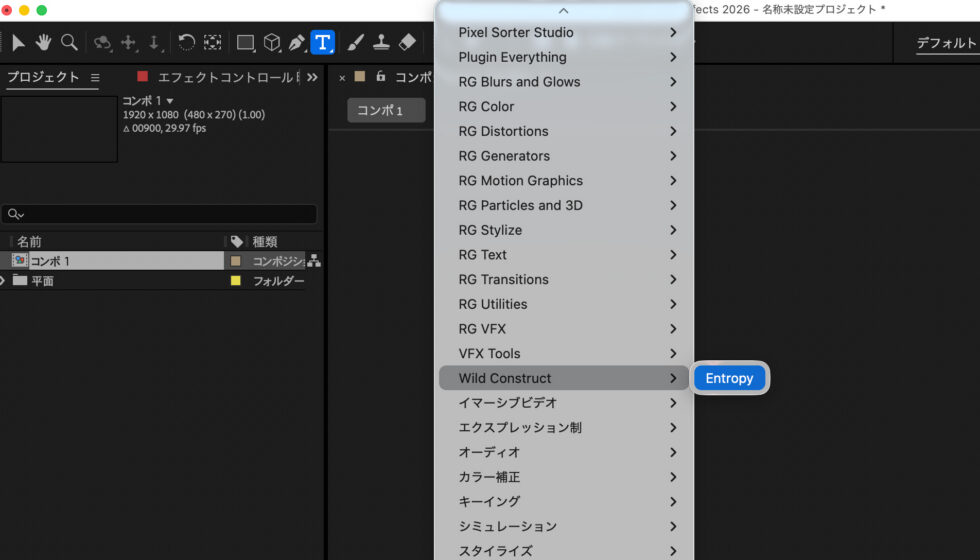Open the Plugin Everything submenu
The height and width of the screenshot is (560, 980).
566,57
